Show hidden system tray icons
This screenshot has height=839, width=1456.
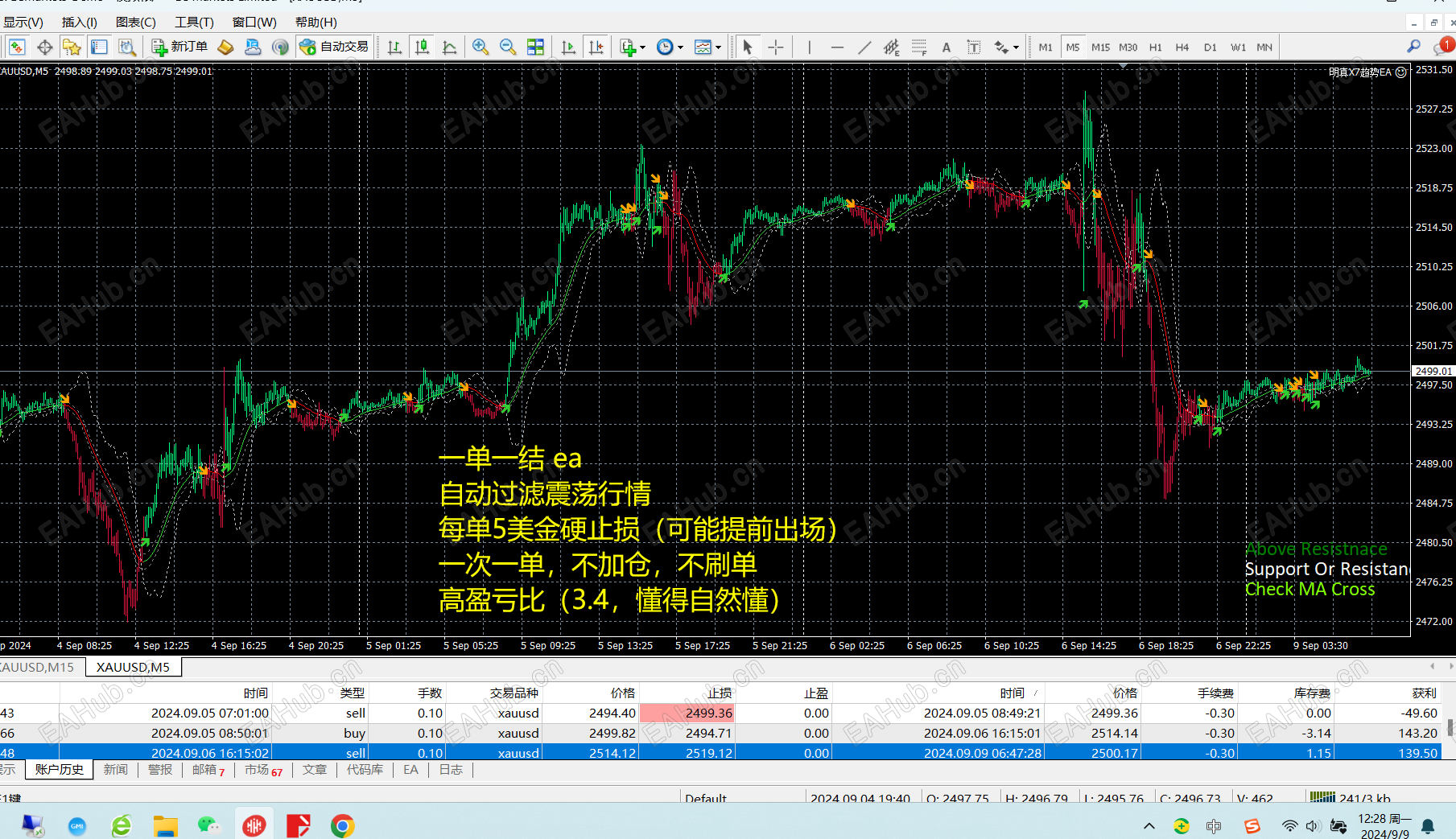pos(1149,825)
